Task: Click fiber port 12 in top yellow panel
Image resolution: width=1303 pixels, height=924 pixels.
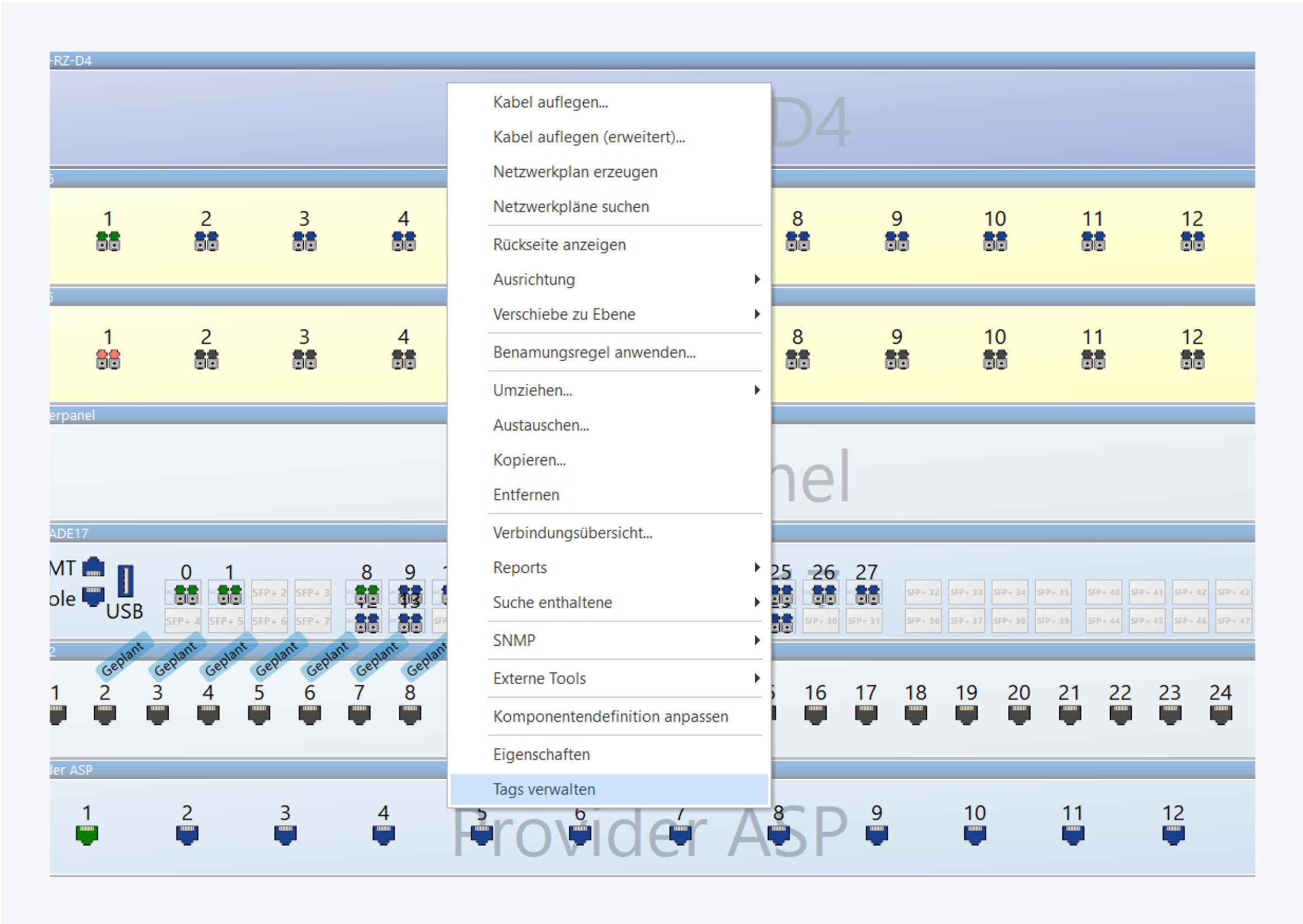Action: (x=1192, y=241)
